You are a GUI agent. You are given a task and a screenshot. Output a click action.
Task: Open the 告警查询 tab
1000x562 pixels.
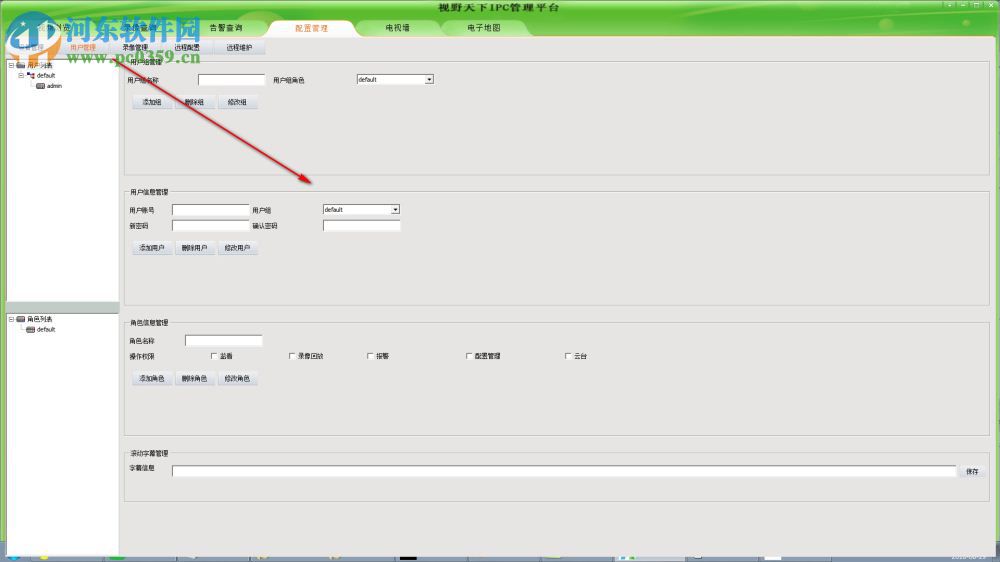pyautogui.click(x=226, y=28)
